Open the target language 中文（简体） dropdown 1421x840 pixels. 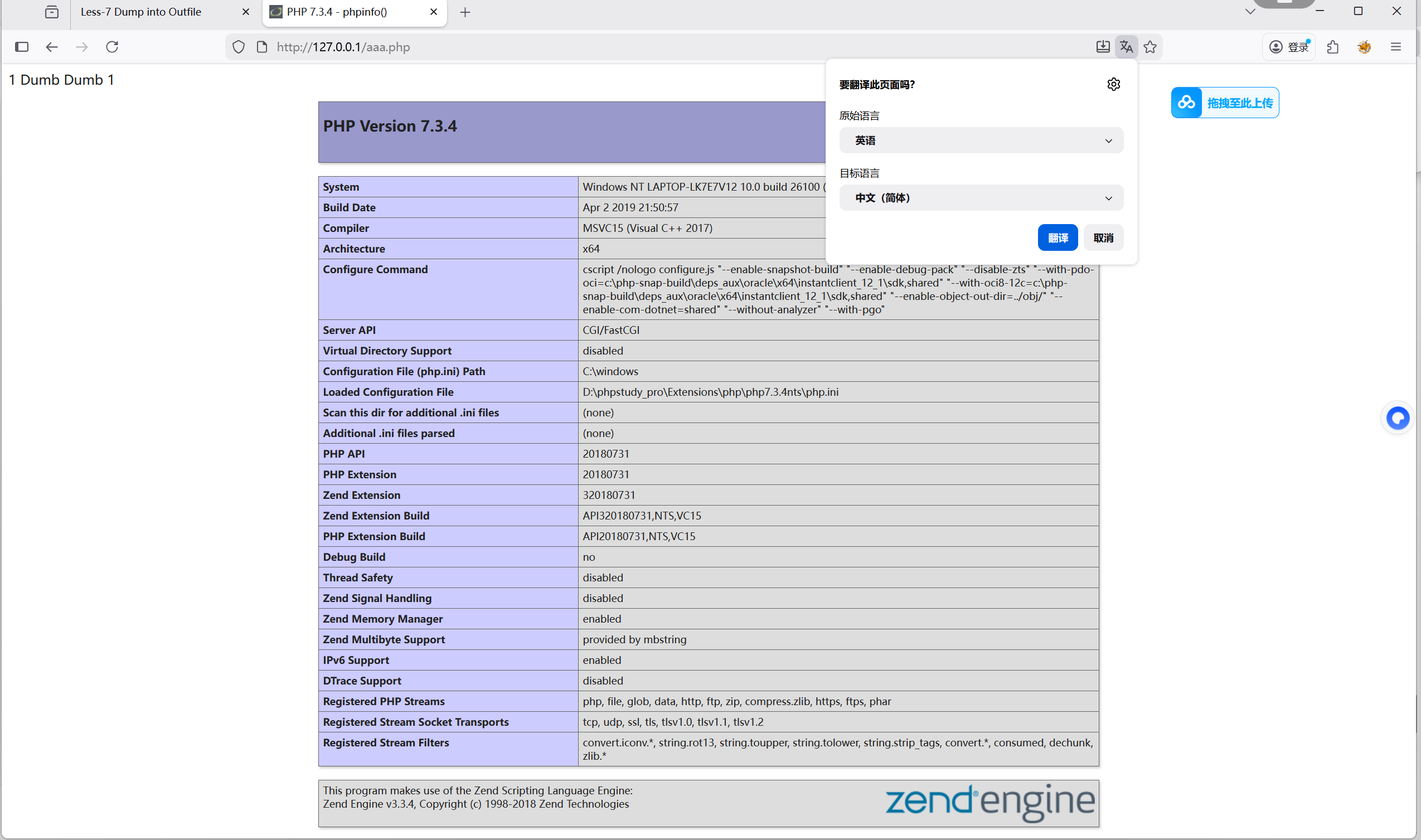click(981, 197)
